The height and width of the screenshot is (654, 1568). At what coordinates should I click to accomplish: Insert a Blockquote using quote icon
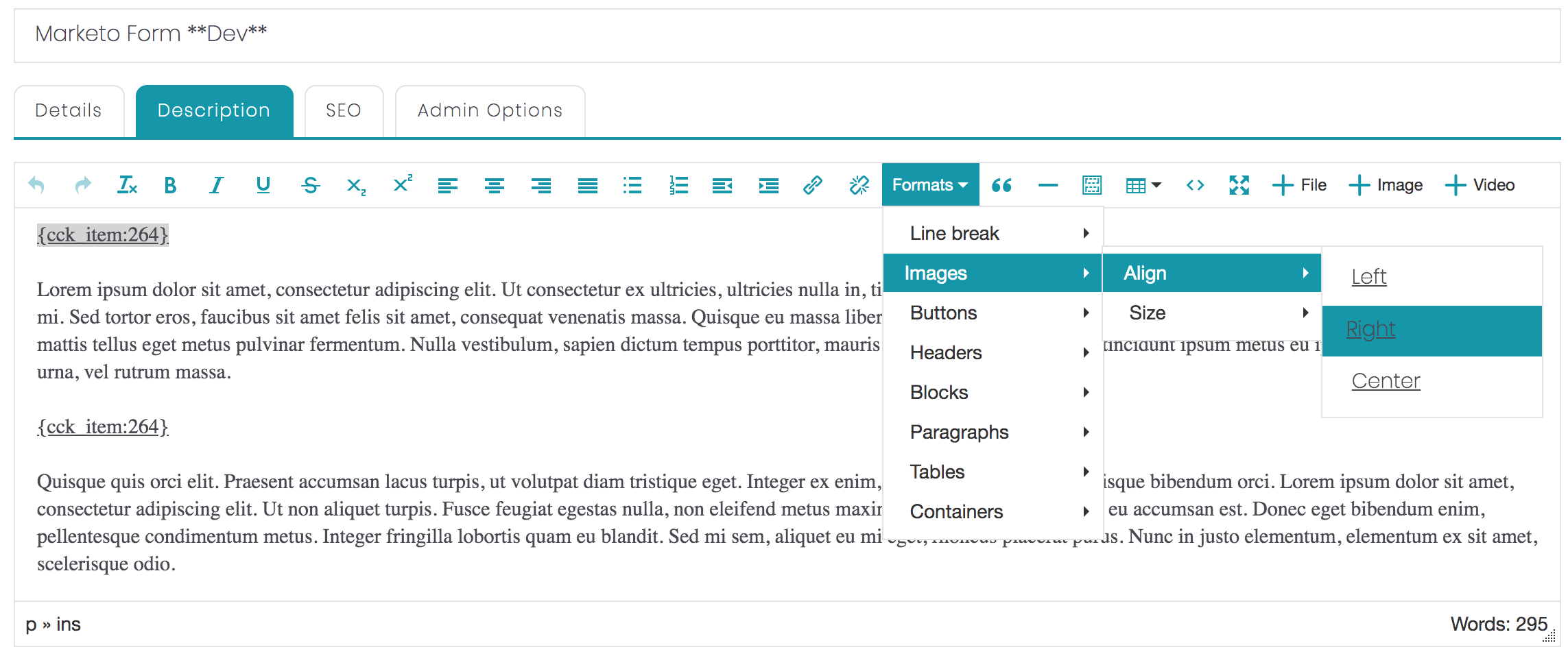point(1001,185)
